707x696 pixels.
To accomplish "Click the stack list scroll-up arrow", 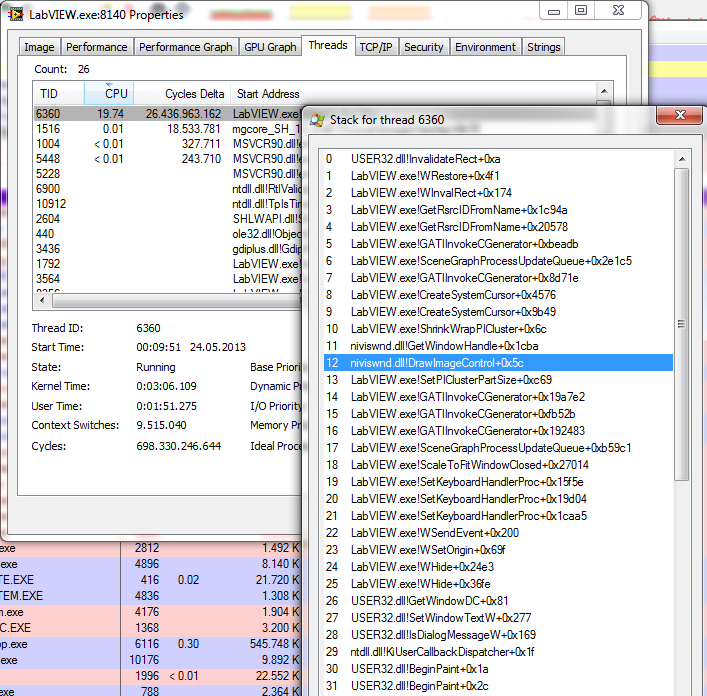I will [x=682, y=159].
